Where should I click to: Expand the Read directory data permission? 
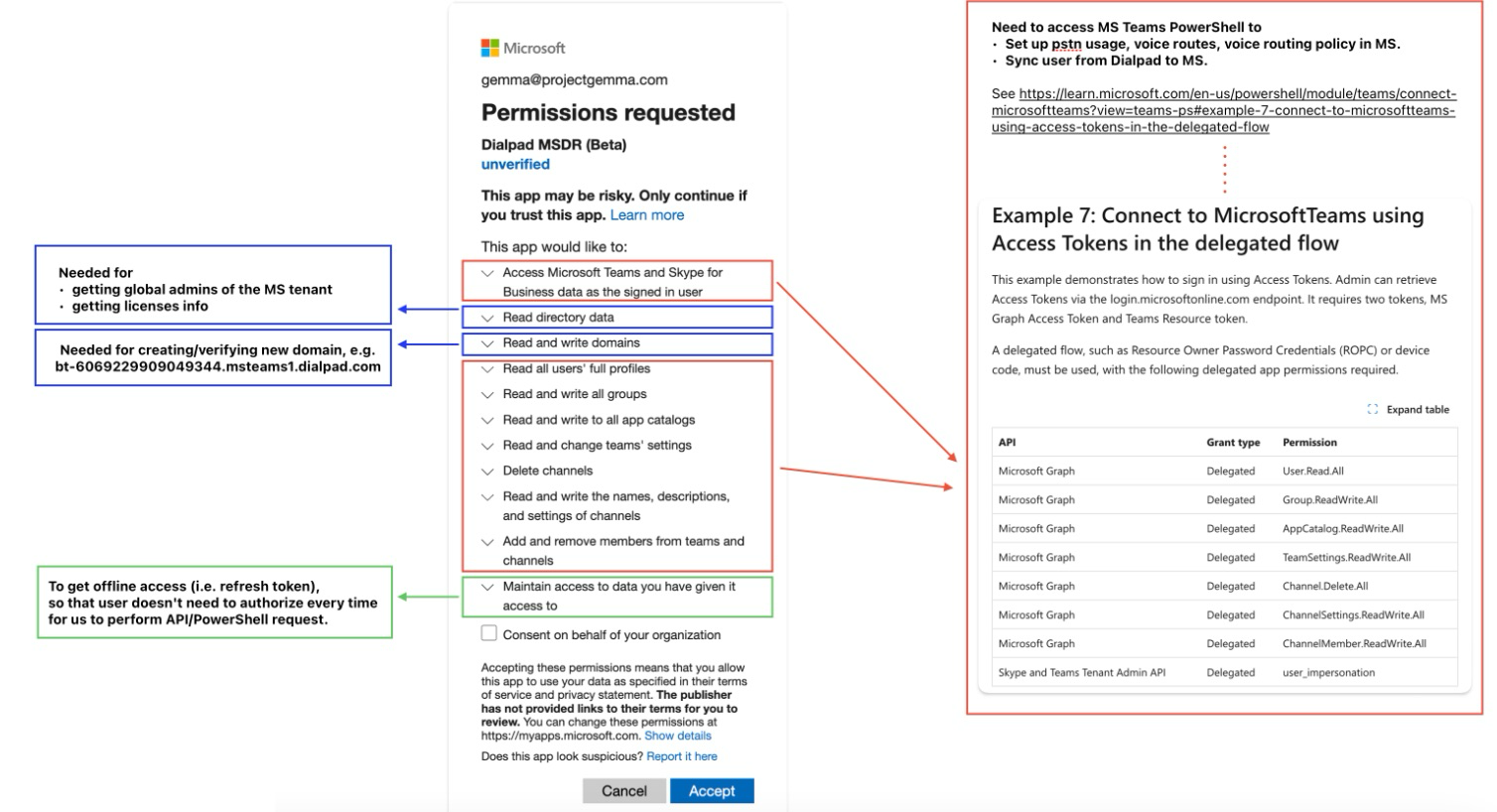[x=487, y=318]
